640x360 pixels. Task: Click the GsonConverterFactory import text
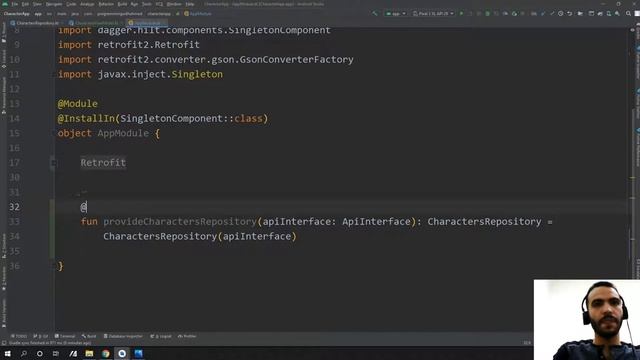click(x=296, y=60)
